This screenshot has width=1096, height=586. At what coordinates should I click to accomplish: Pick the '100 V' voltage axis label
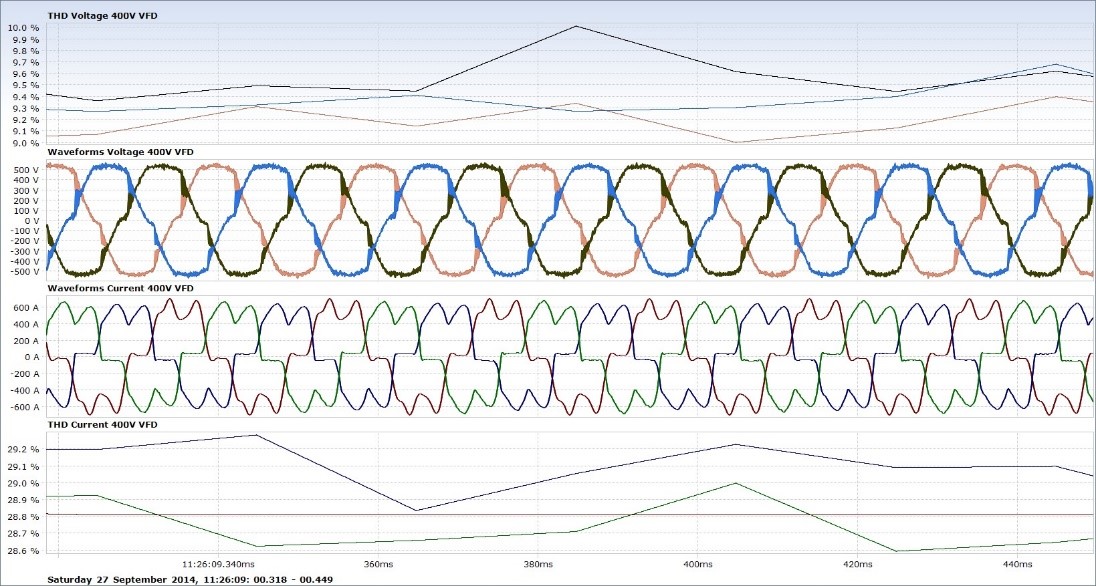(x=27, y=210)
